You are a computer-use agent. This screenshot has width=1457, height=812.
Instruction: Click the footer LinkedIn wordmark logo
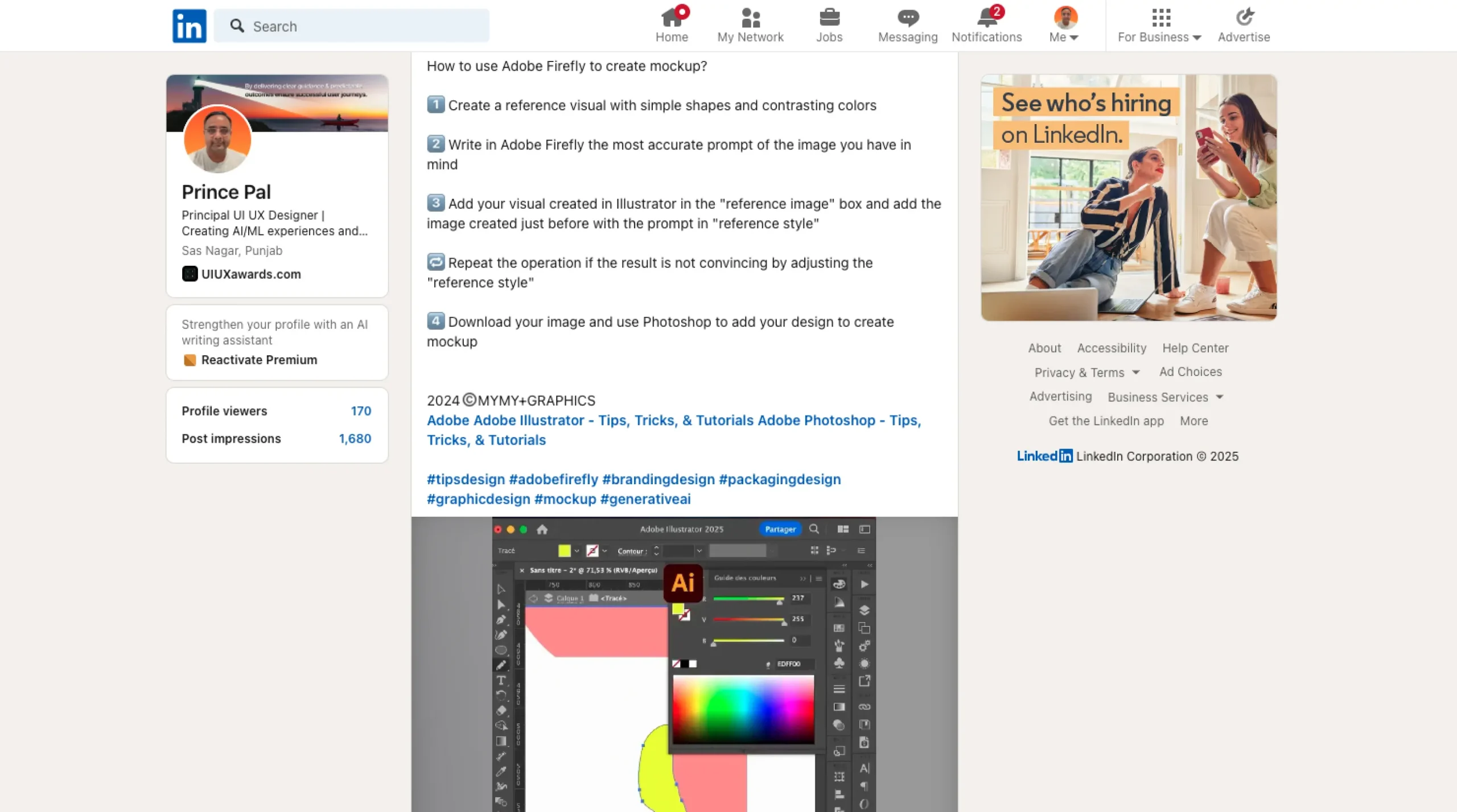click(x=1044, y=456)
